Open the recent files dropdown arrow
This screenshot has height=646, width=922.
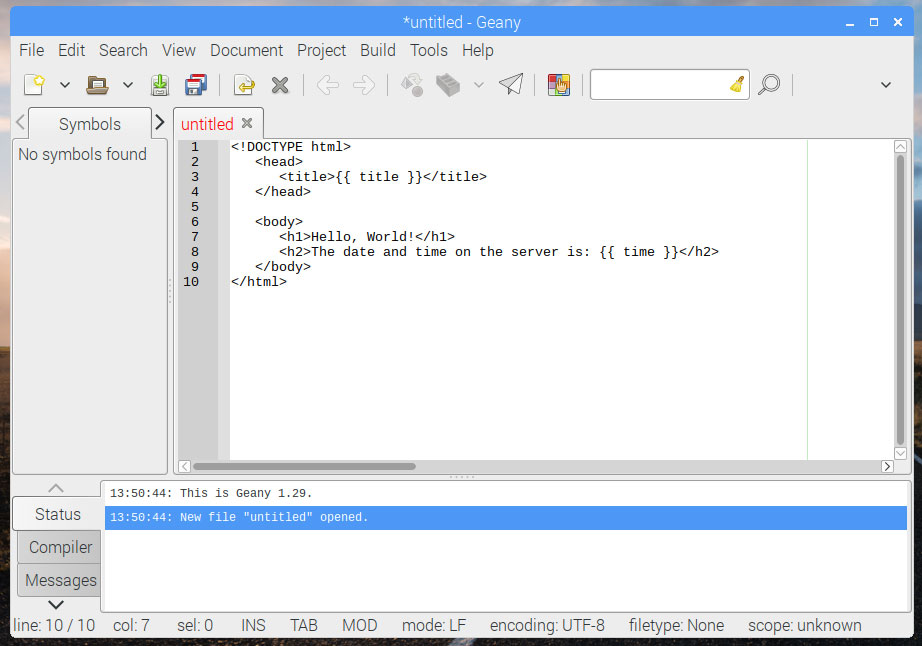(x=128, y=85)
